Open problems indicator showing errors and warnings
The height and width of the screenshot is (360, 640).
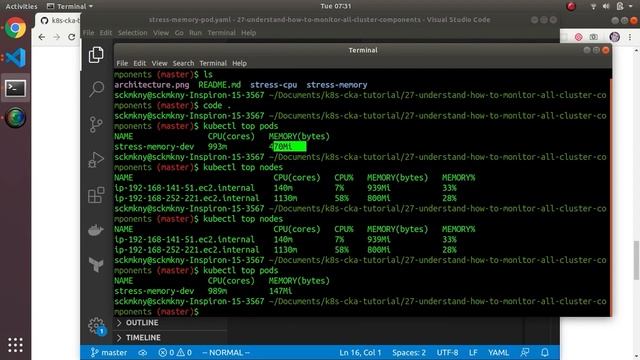[x=175, y=353]
